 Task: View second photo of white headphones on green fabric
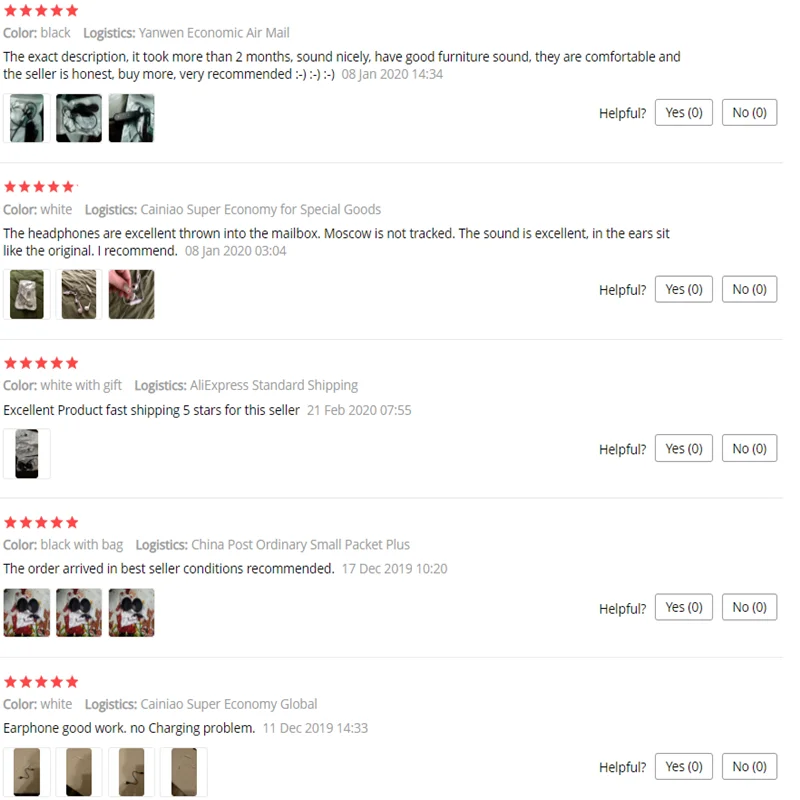tap(79, 294)
